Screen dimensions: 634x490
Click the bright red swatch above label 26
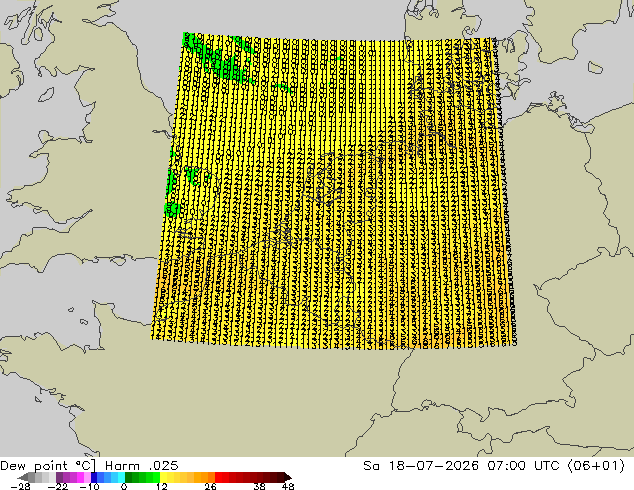(x=218, y=477)
